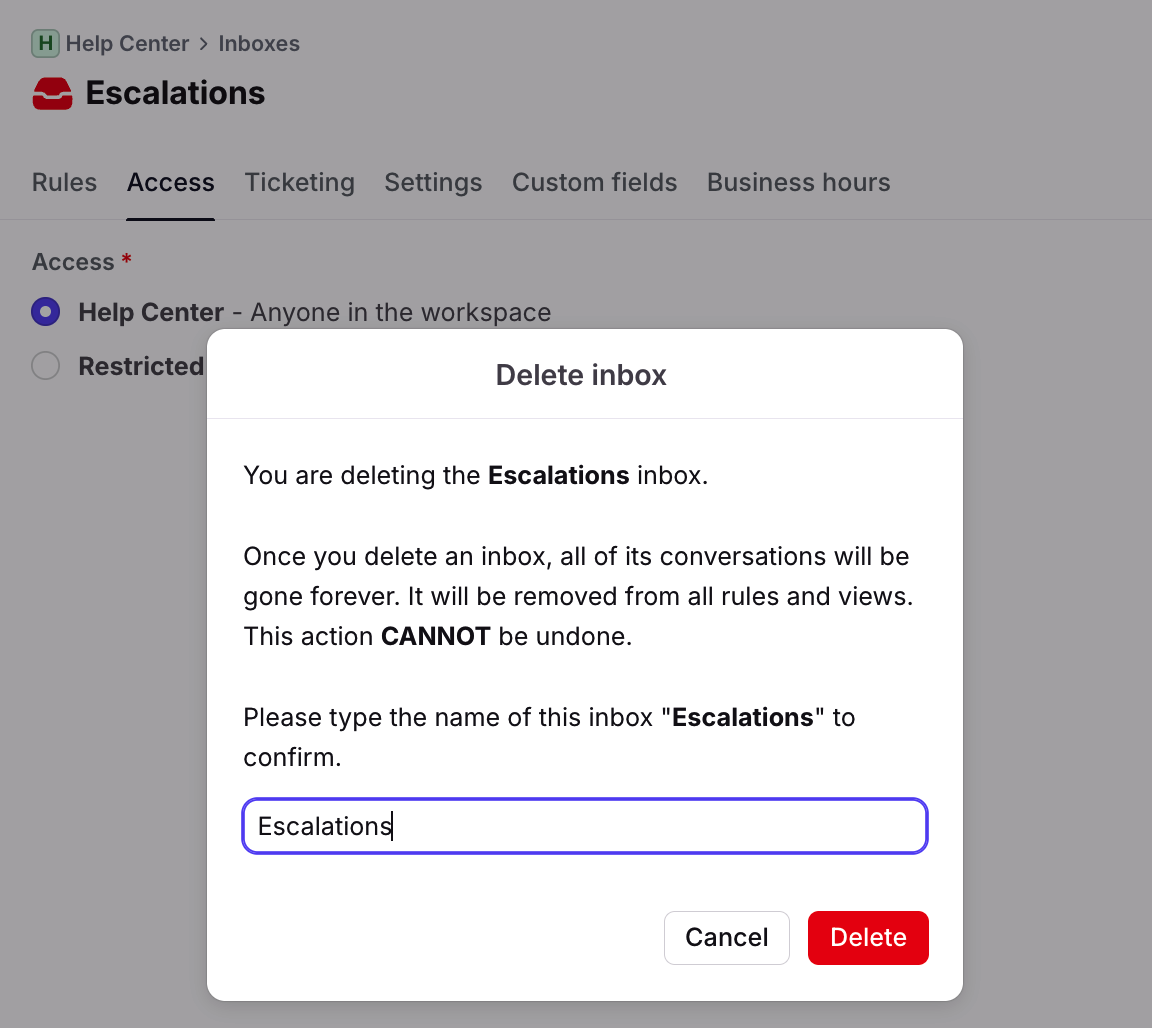Screen dimensions: 1152x1028
Task: Go to the Settings tab
Action: [433, 183]
